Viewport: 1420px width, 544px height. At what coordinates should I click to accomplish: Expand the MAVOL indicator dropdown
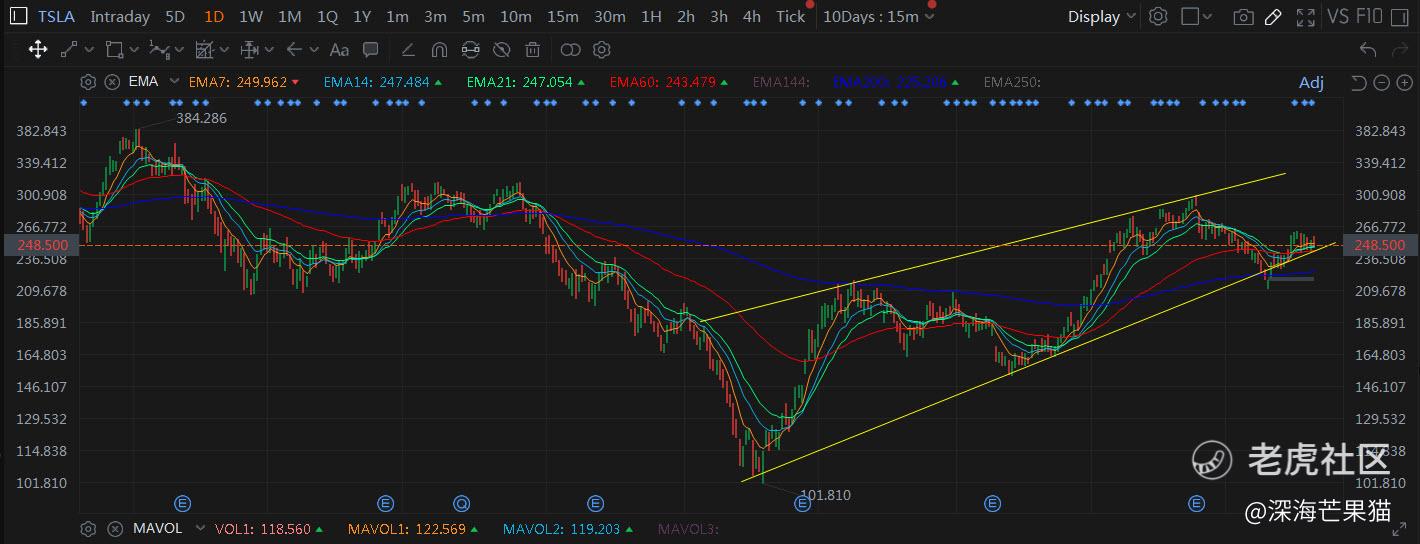[200, 528]
